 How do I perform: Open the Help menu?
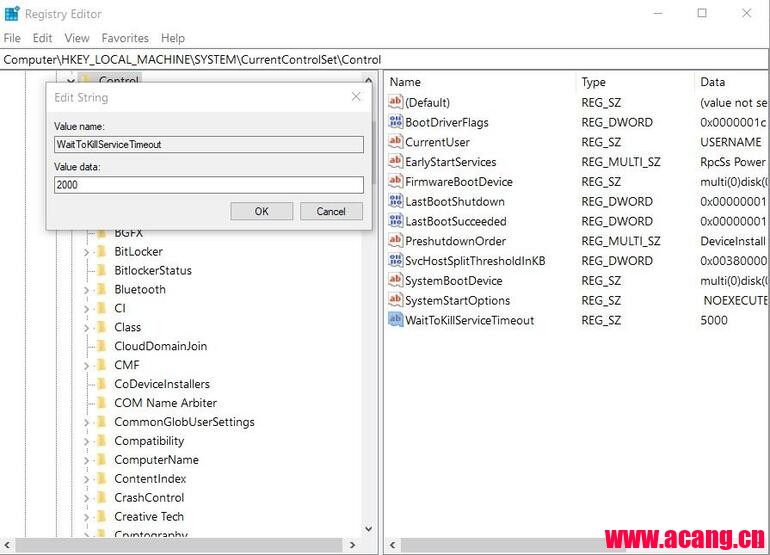[172, 38]
